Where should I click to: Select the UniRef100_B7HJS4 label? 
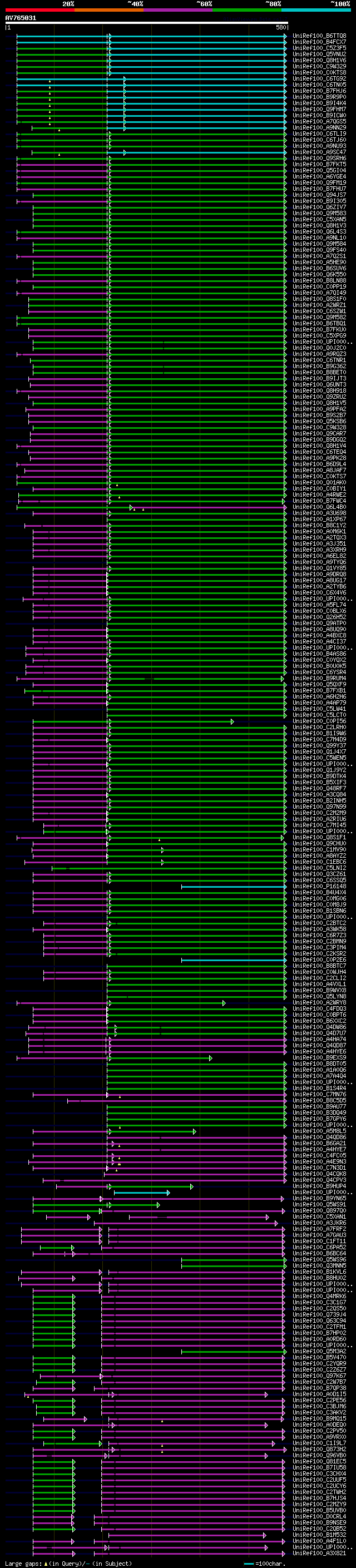pos(319,1498)
